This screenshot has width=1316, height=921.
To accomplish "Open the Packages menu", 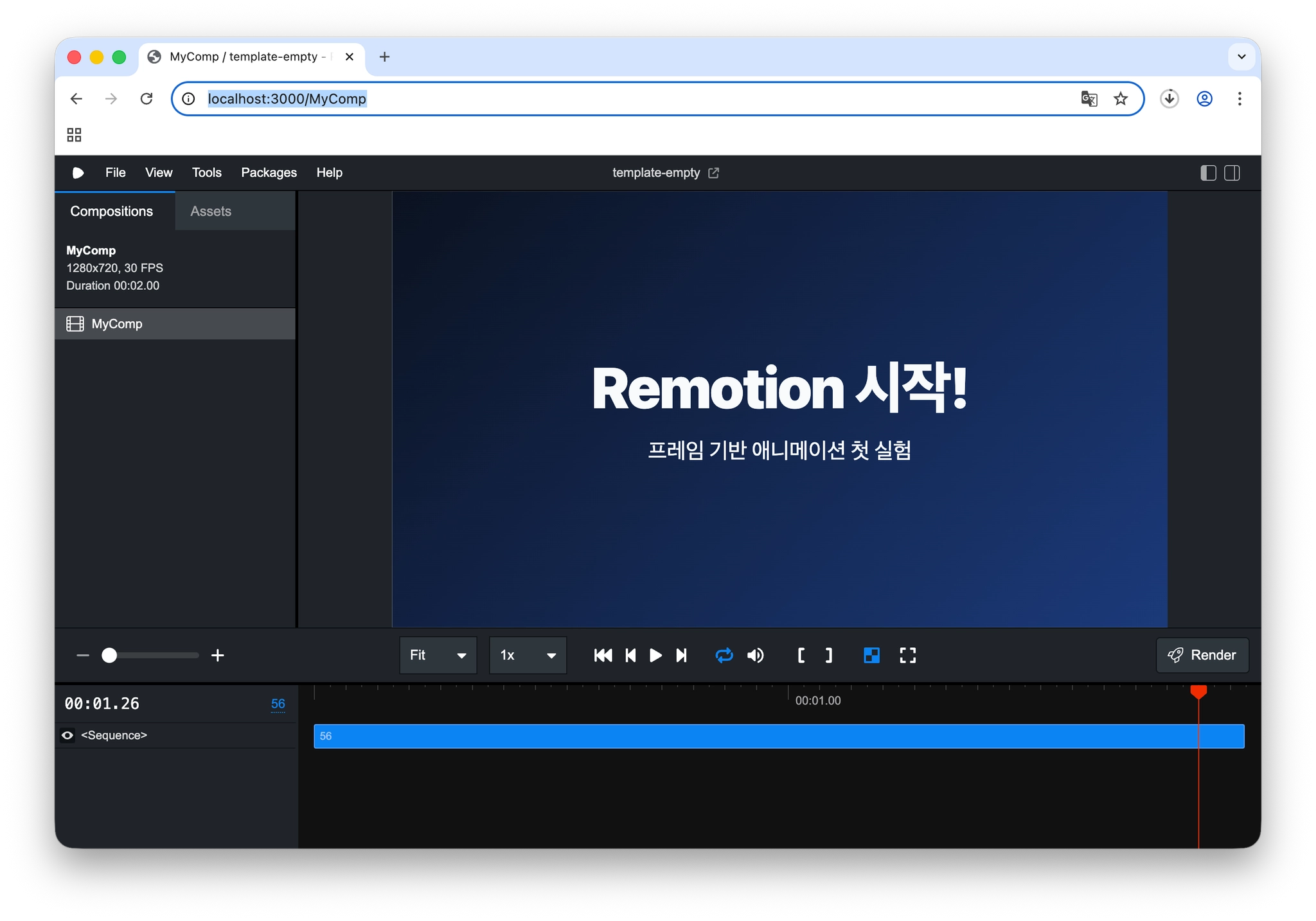I will pos(269,172).
